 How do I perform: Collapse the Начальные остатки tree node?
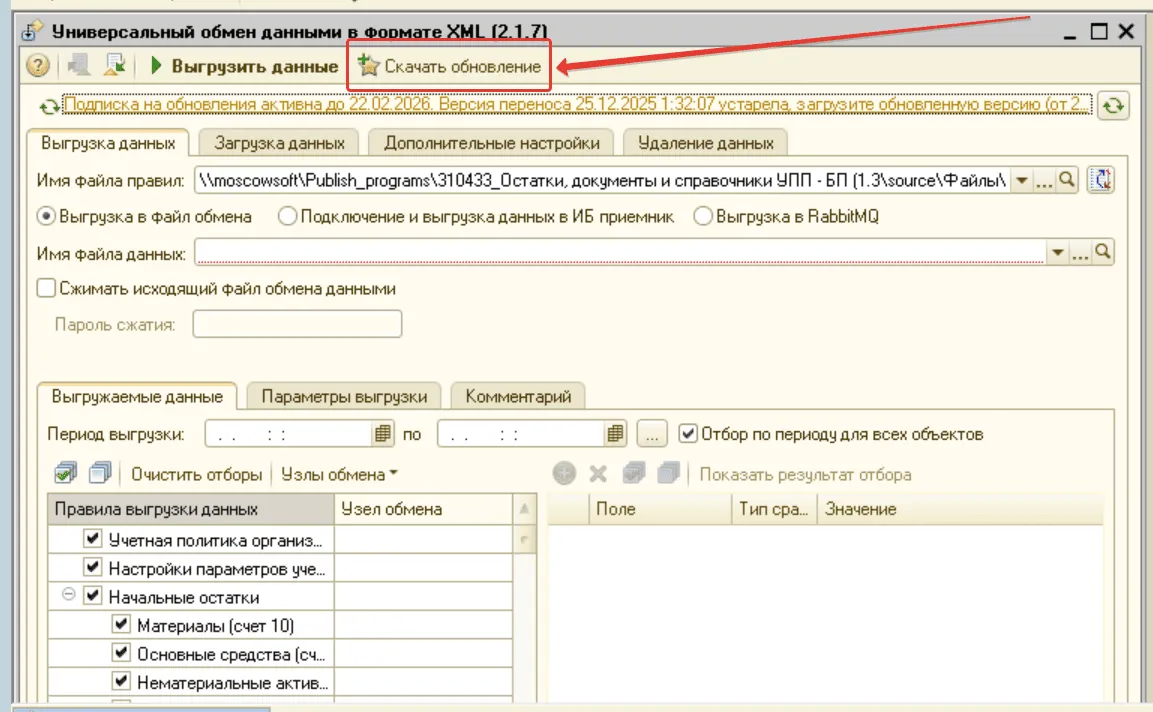pyautogui.click(x=69, y=596)
